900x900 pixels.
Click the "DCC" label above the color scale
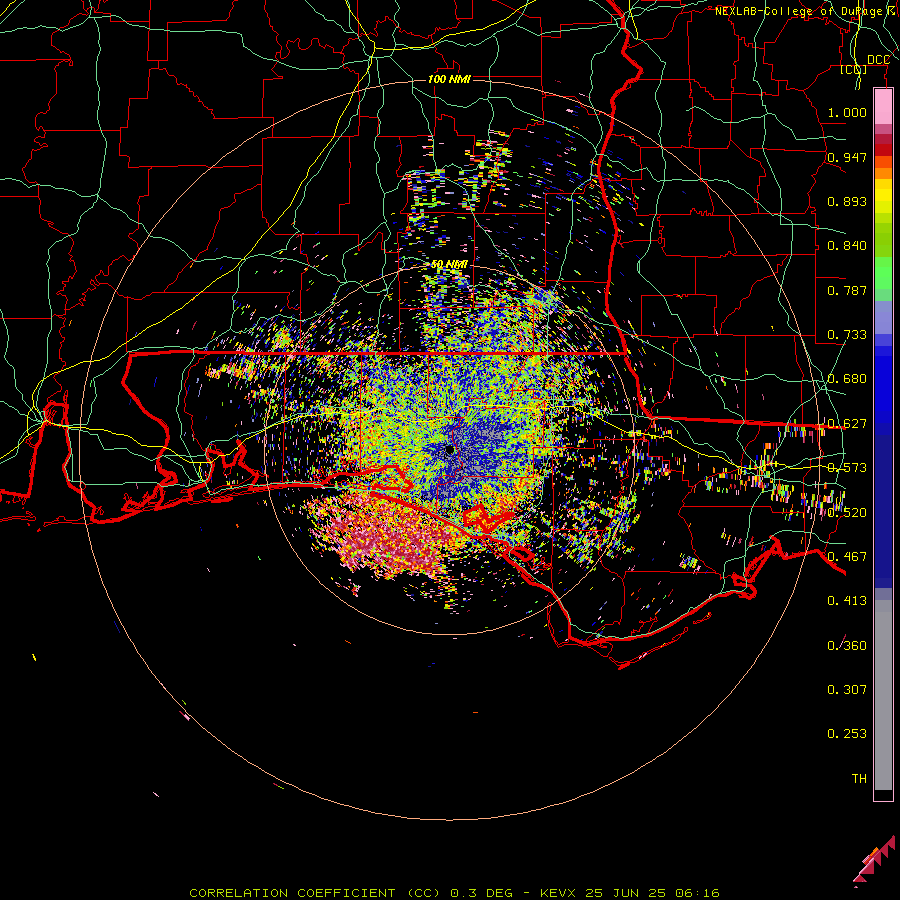coord(878,60)
